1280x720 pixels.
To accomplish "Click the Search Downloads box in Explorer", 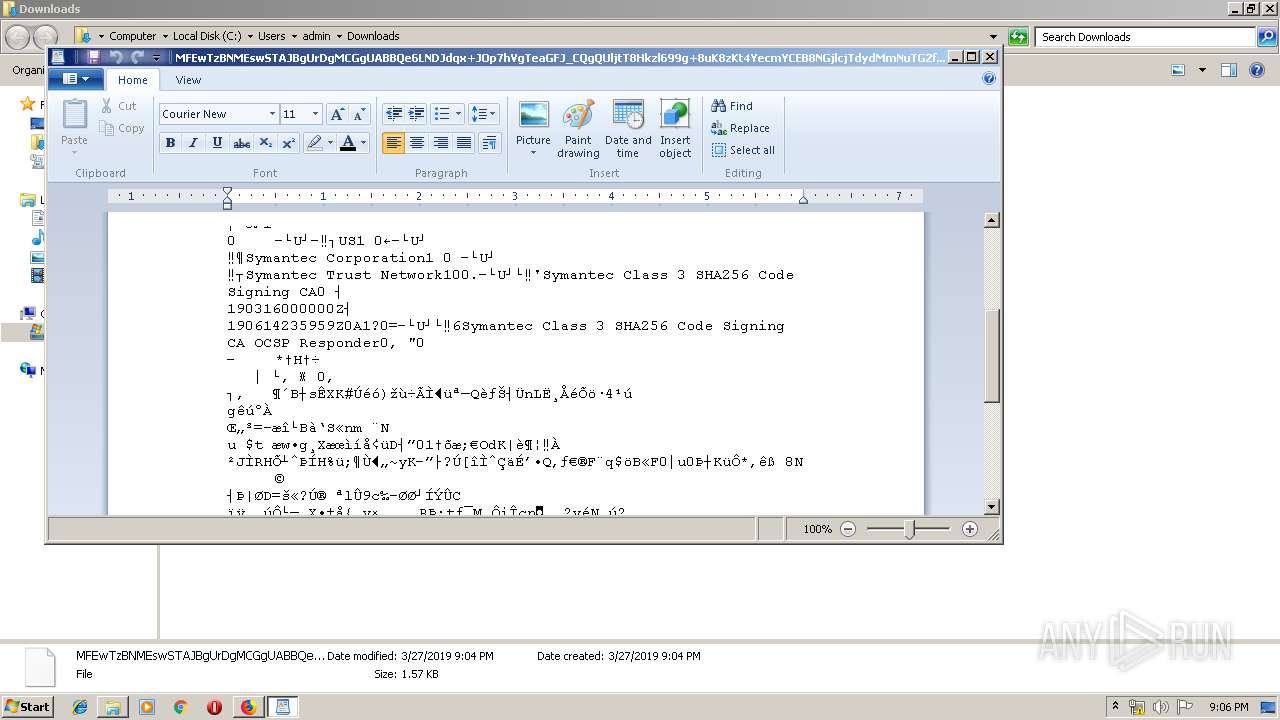I will coord(1146,37).
